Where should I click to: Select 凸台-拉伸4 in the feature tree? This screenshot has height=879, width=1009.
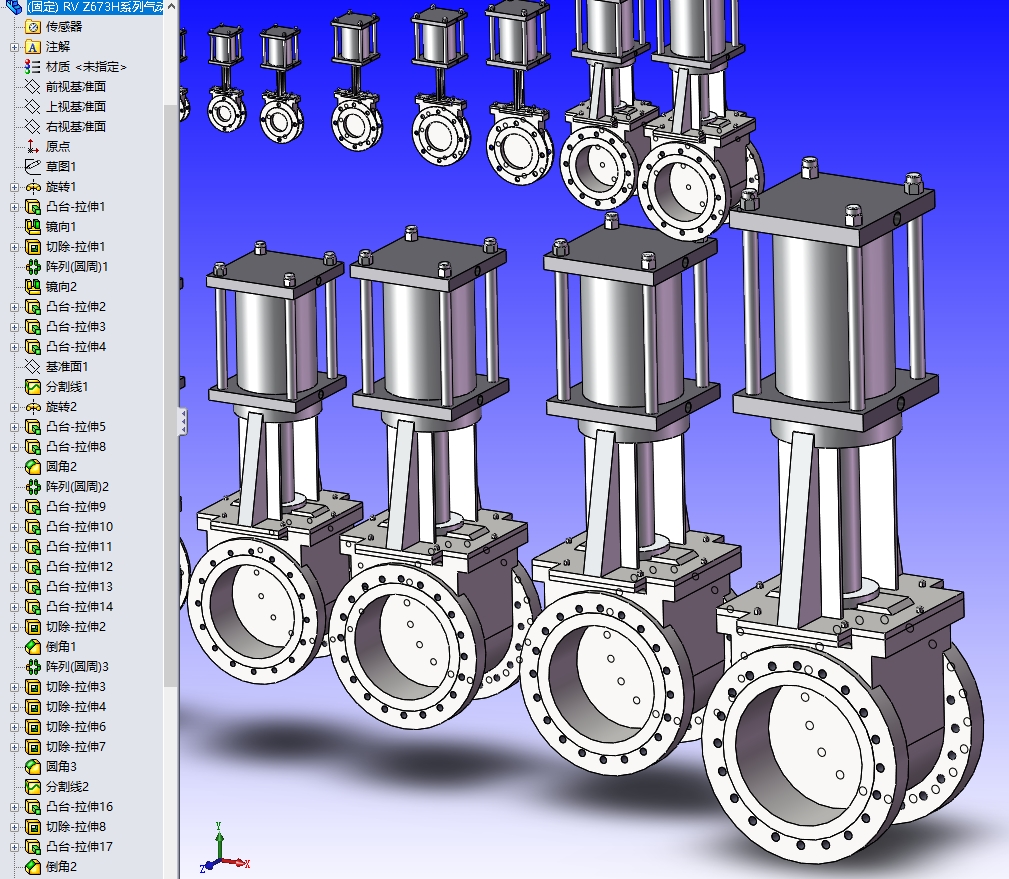click(x=75, y=346)
